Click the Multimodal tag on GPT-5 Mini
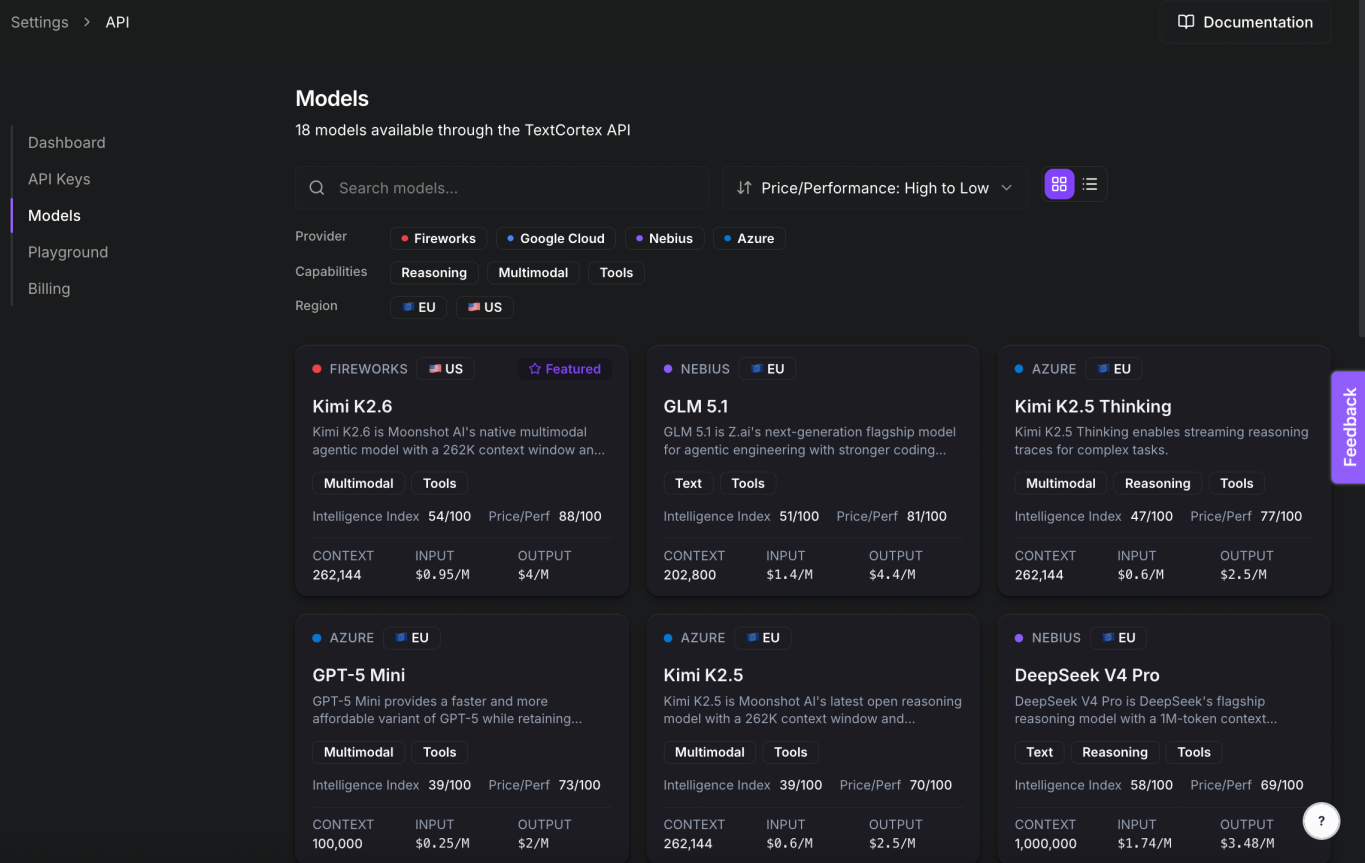 pyautogui.click(x=359, y=752)
